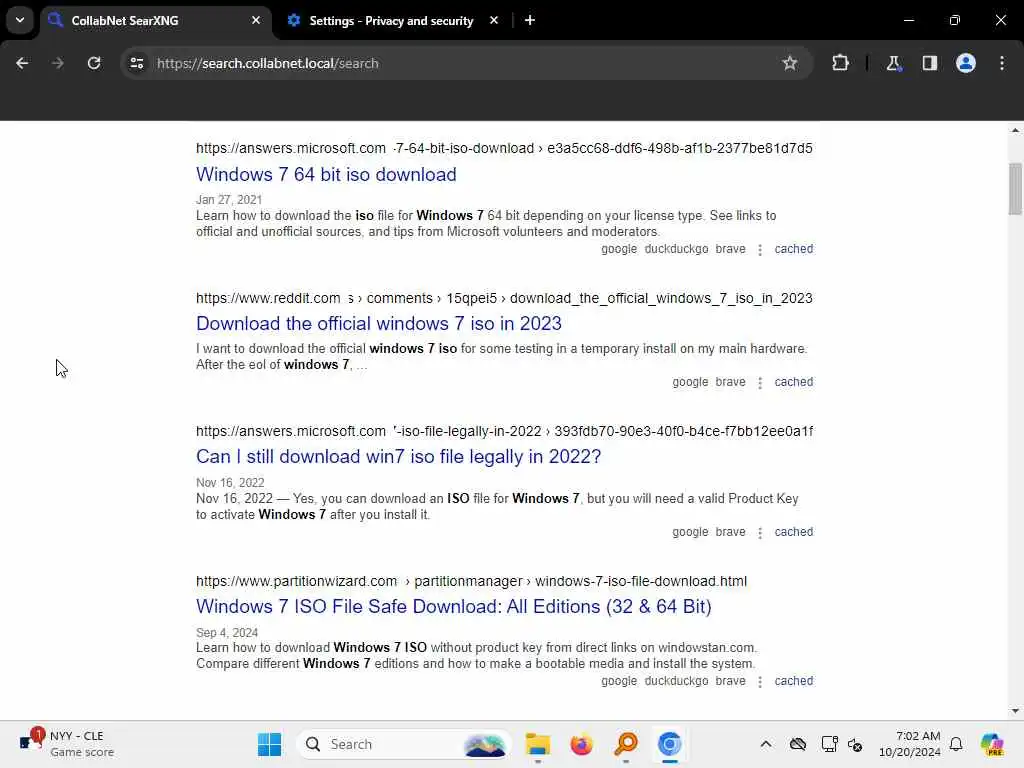The image size is (1024, 768).
Task: Close the CollabNet SearXNG tab
Action: pyautogui.click(x=256, y=20)
